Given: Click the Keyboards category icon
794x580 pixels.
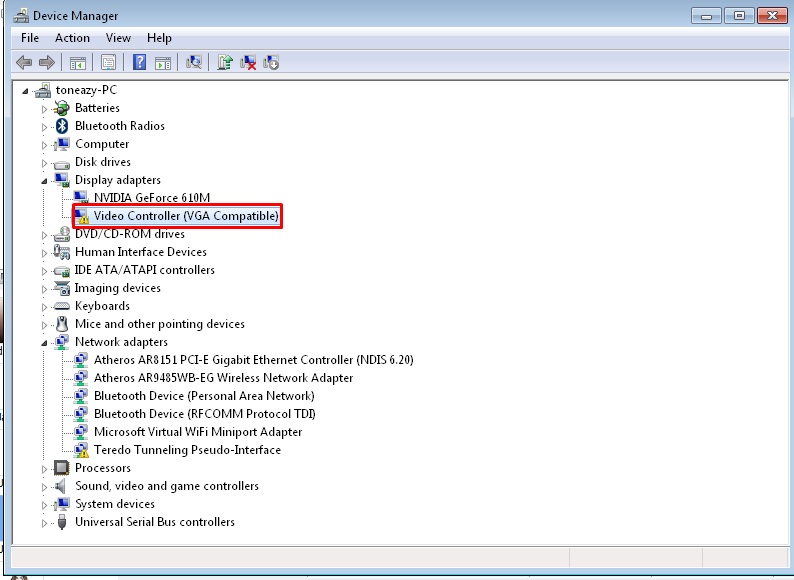Looking at the screenshot, I should (x=62, y=306).
